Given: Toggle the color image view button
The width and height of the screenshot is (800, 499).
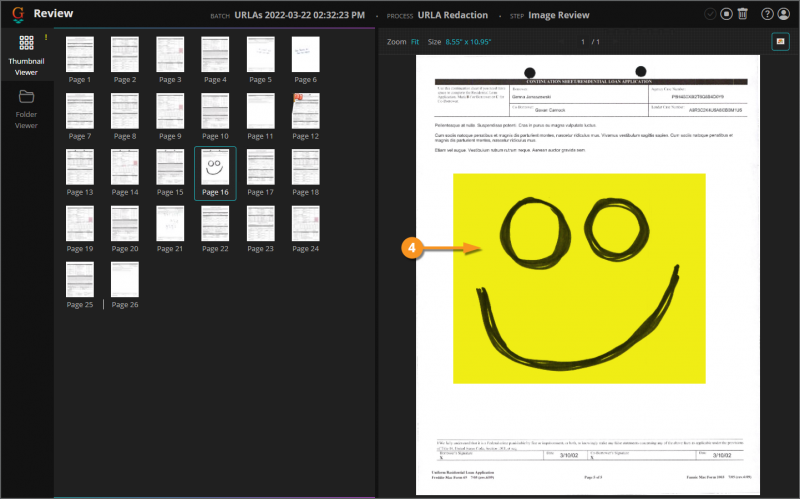Looking at the screenshot, I should pyautogui.click(x=780, y=42).
